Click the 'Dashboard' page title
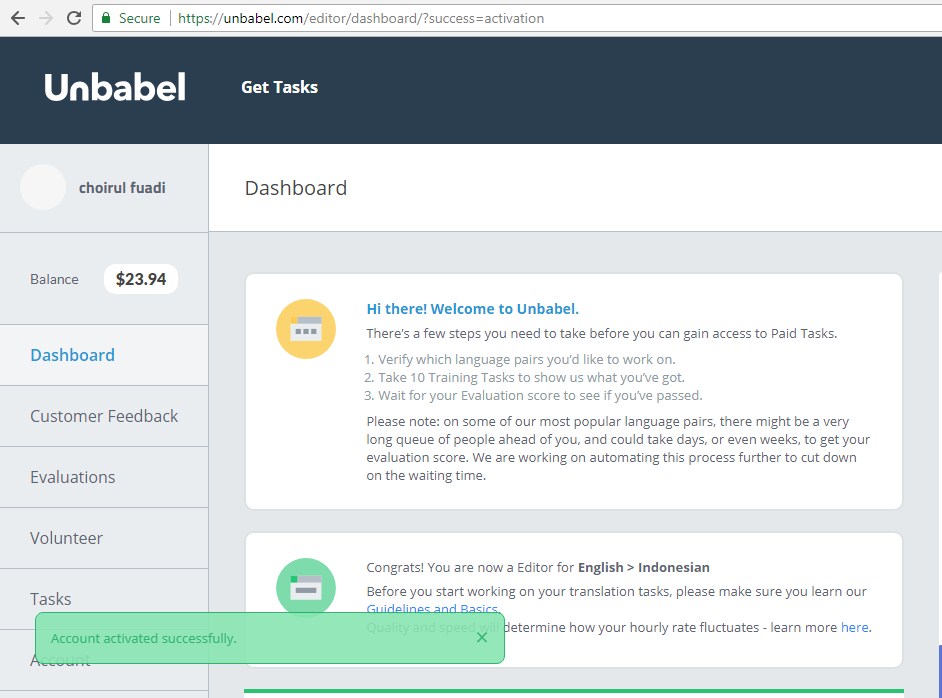 pyautogui.click(x=296, y=188)
